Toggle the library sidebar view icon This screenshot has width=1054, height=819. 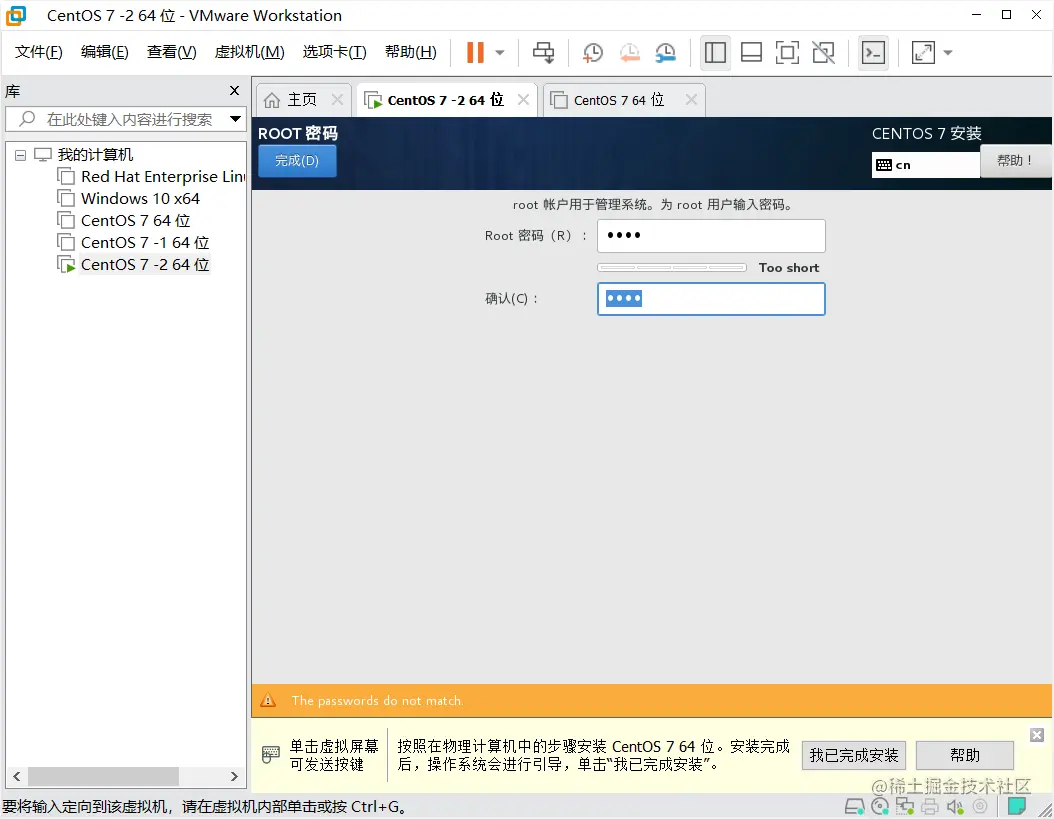tap(715, 52)
